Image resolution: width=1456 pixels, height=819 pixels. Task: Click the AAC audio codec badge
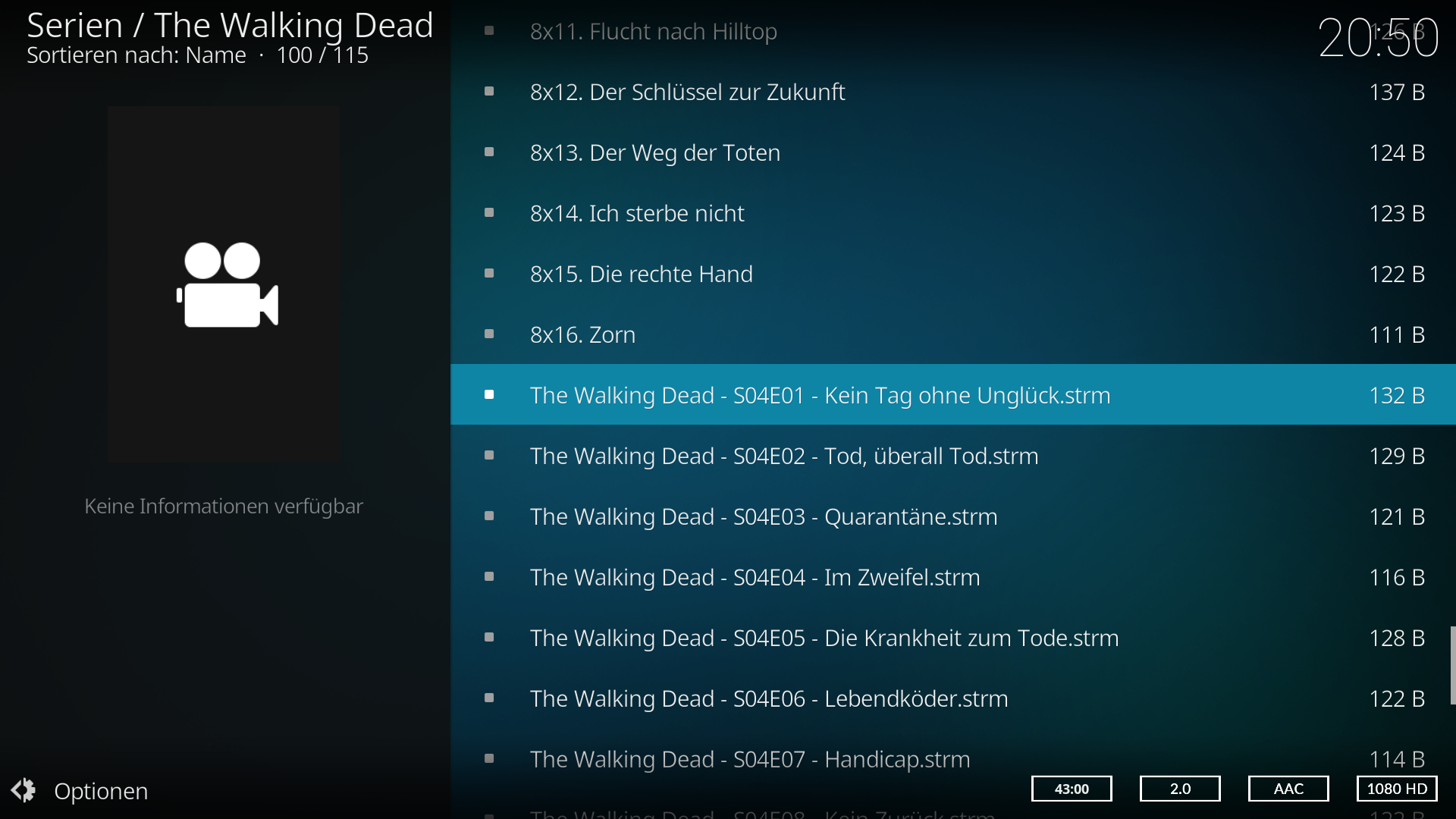1288,789
